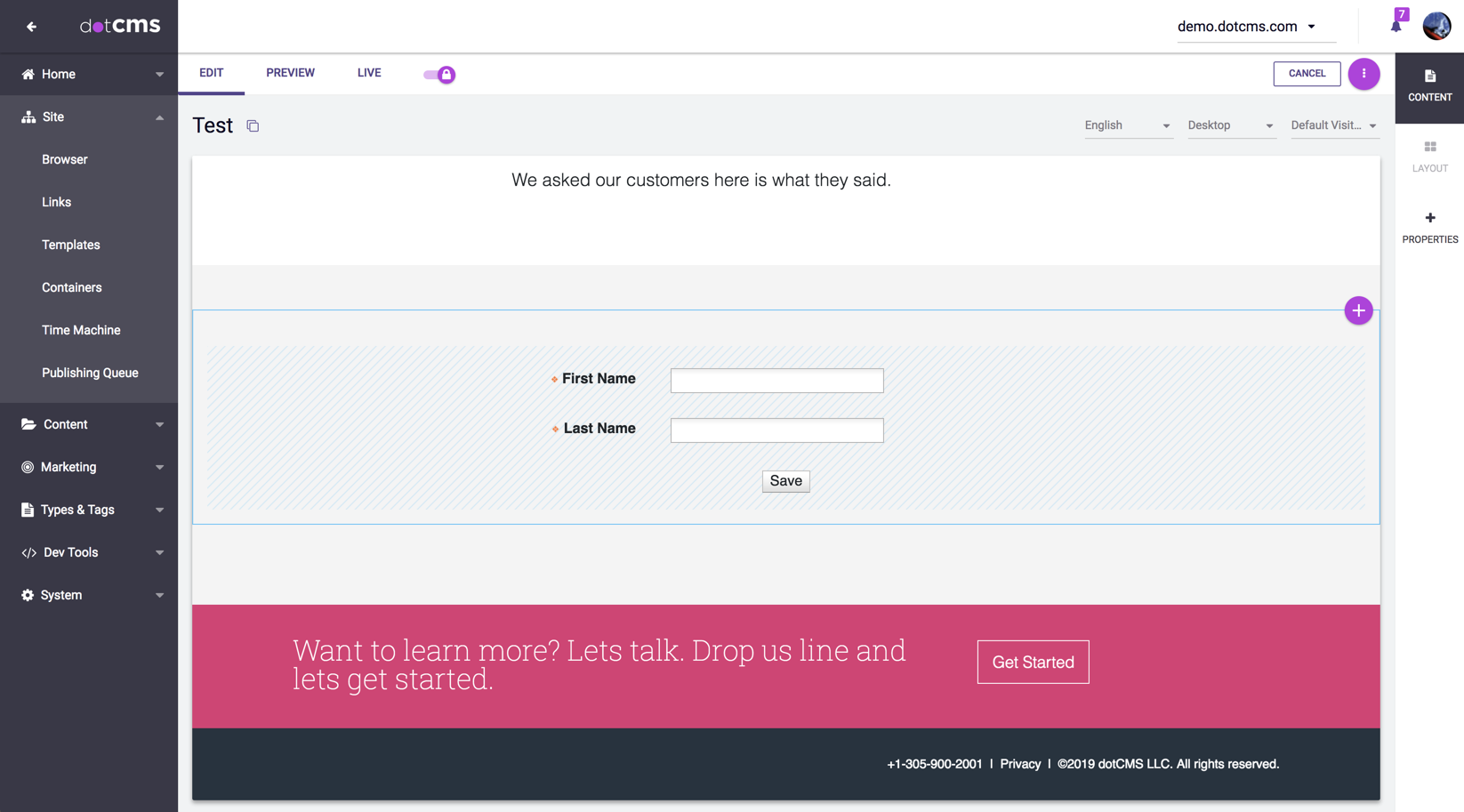The width and height of the screenshot is (1464, 812).
Task: Select the Content panel icon
Action: coord(1429,85)
